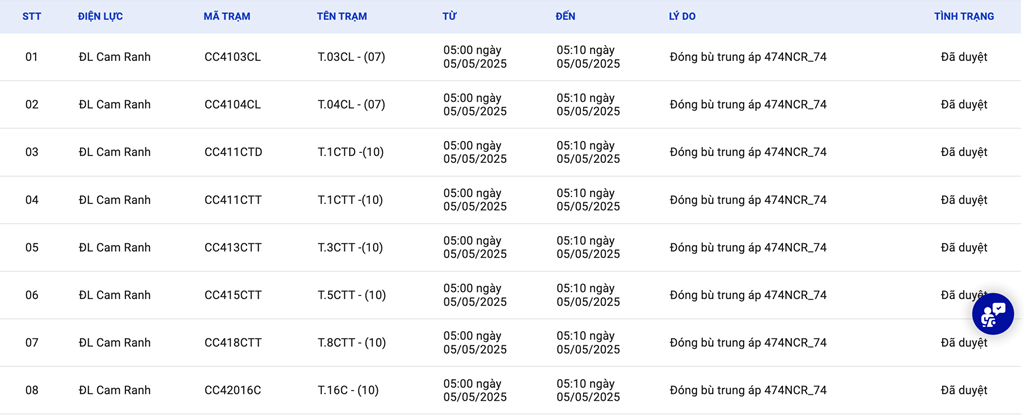The image size is (1024, 417).
Task: Click station name T.3CTT -(10)
Action: click(350, 248)
